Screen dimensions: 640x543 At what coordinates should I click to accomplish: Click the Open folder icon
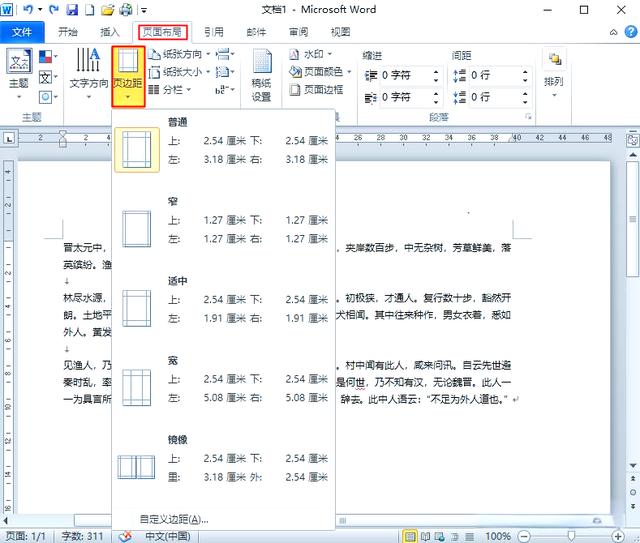tap(107, 9)
